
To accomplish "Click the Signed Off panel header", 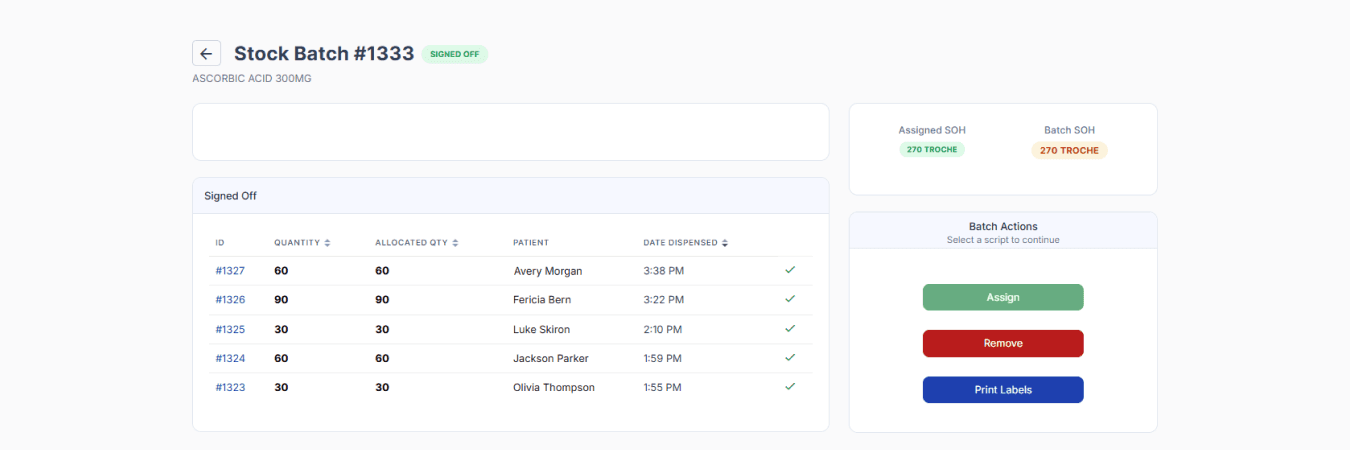I will point(511,196).
